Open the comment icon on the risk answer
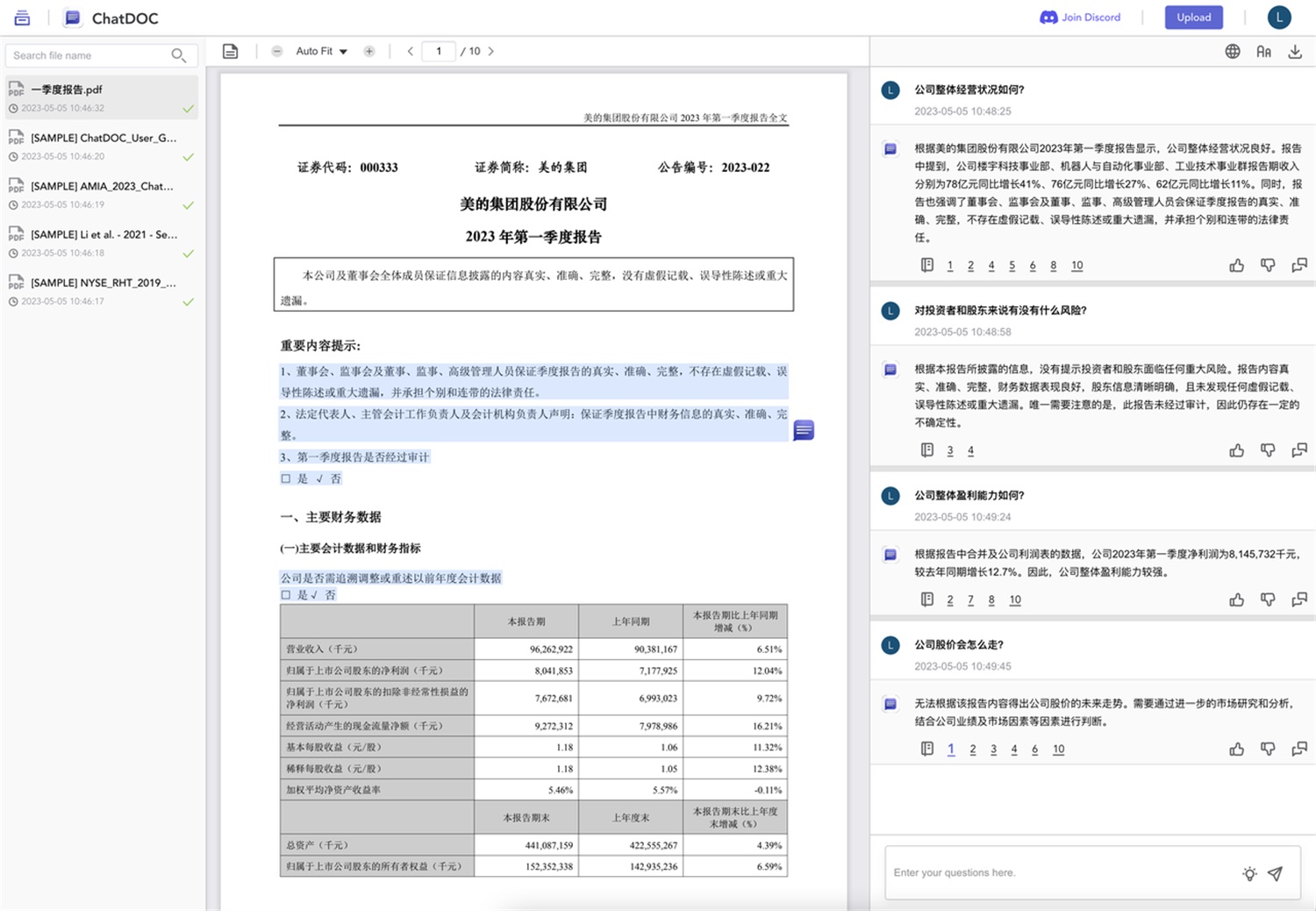Screen dimensions: 1316x911 click(x=1299, y=450)
